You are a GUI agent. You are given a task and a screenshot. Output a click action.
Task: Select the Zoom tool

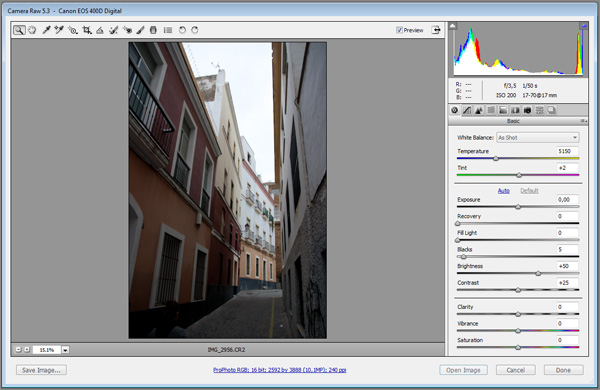[19, 30]
